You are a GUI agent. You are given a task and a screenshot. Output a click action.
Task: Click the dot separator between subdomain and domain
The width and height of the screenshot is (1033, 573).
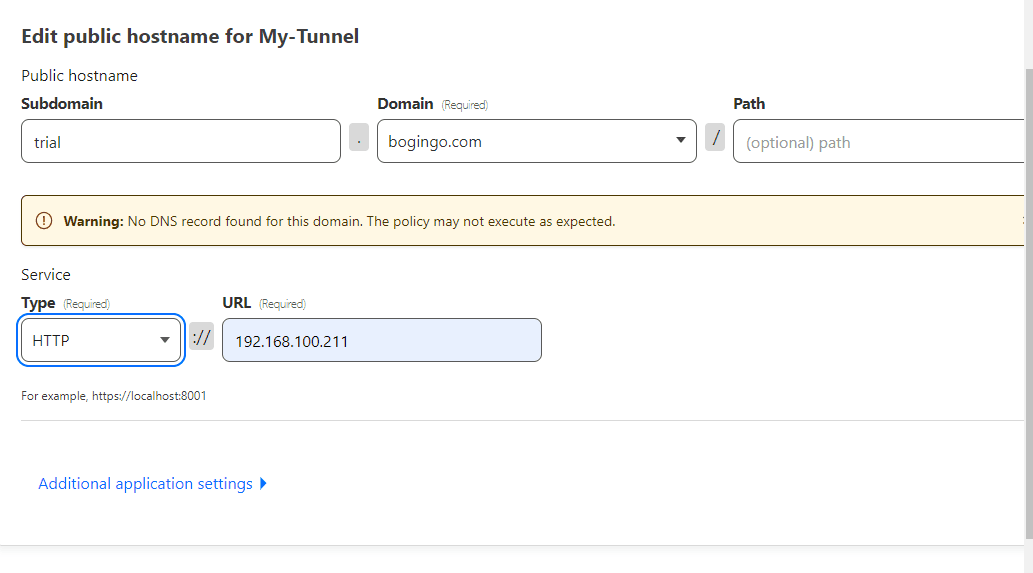(x=358, y=138)
